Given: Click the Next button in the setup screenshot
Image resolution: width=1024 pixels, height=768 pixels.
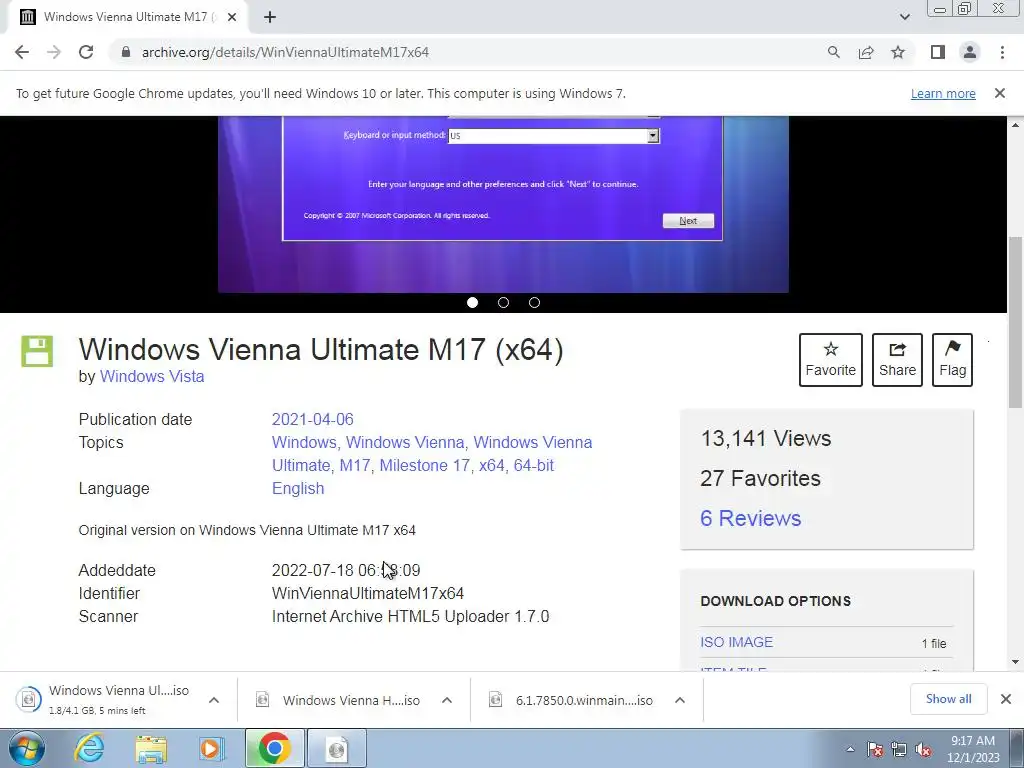Looking at the screenshot, I should [x=688, y=221].
